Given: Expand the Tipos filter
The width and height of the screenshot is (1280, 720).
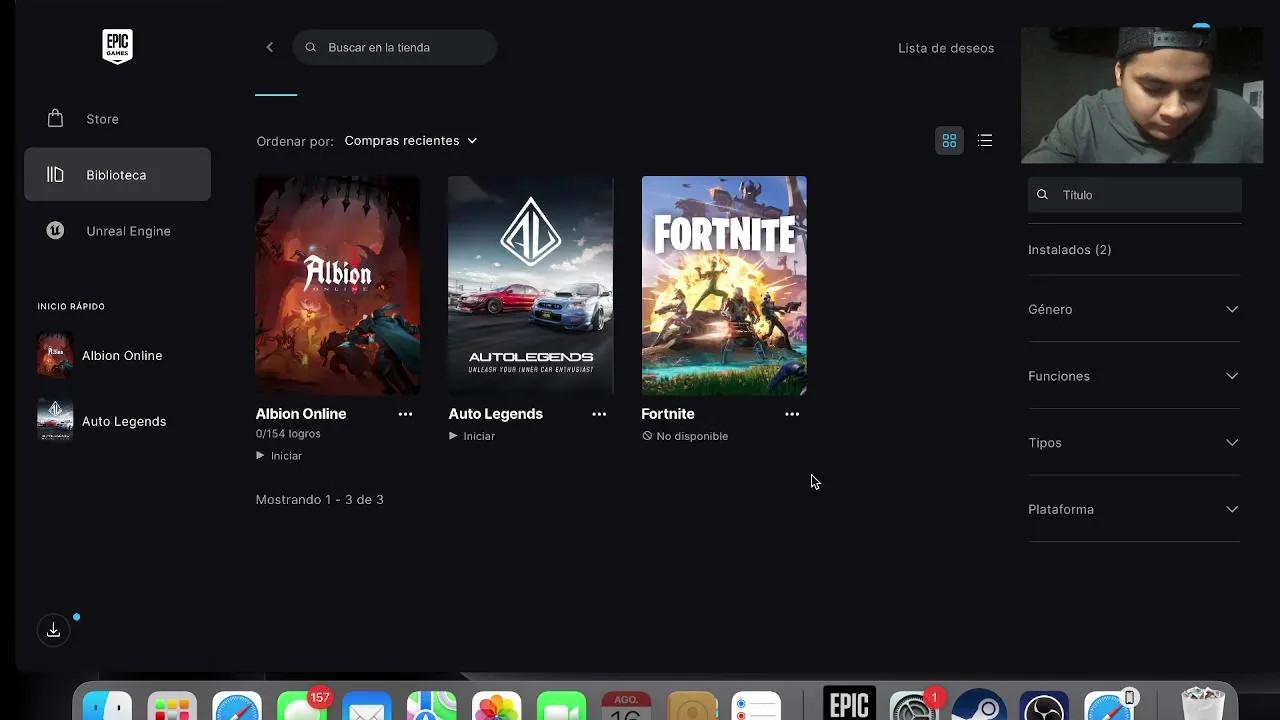Looking at the screenshot, I should tap(1134, 443).
